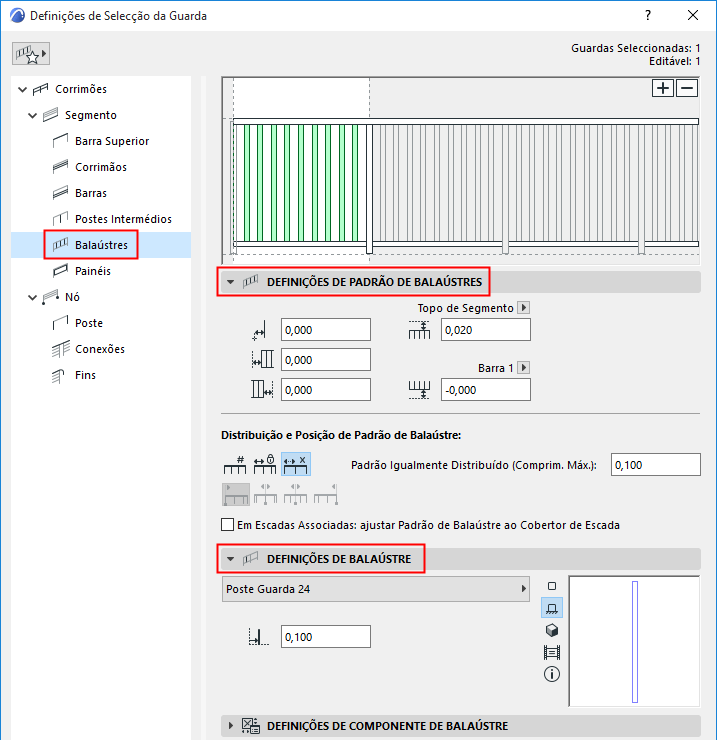Show baluster 2D plan preview square
Image resolution: width=717 pixels, height=740 pixels.
552,586
